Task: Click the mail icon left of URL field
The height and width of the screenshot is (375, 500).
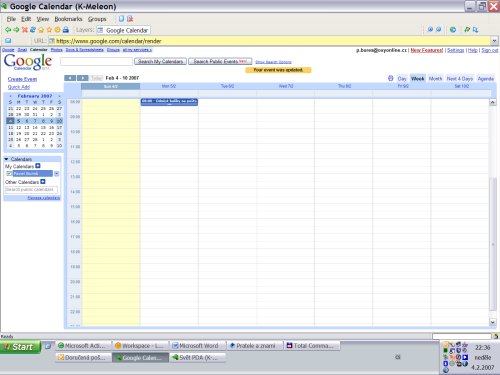Action: tap(8, 41)
